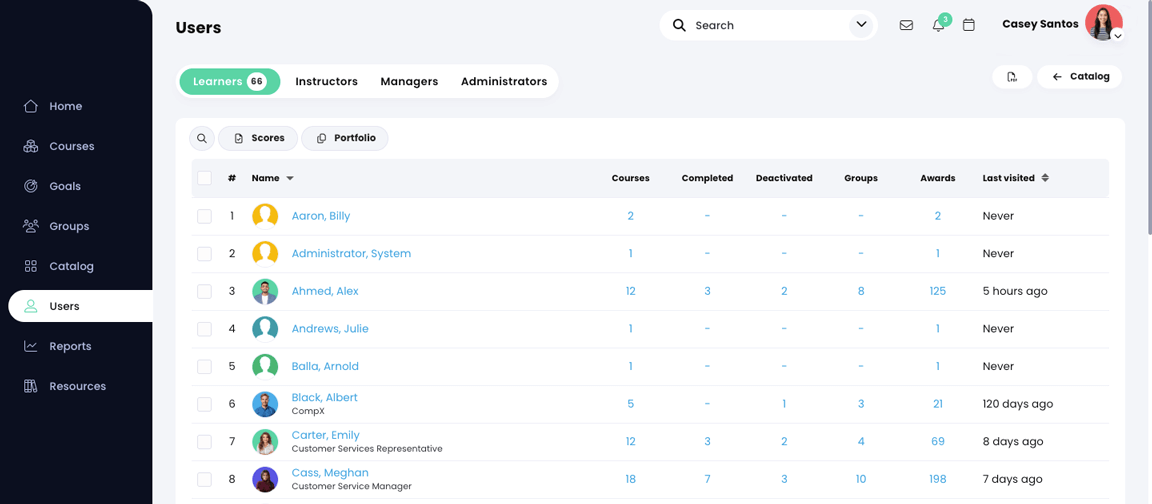Sort by the Name column arrow
The image size is (1152, 504).
(290, 178)
